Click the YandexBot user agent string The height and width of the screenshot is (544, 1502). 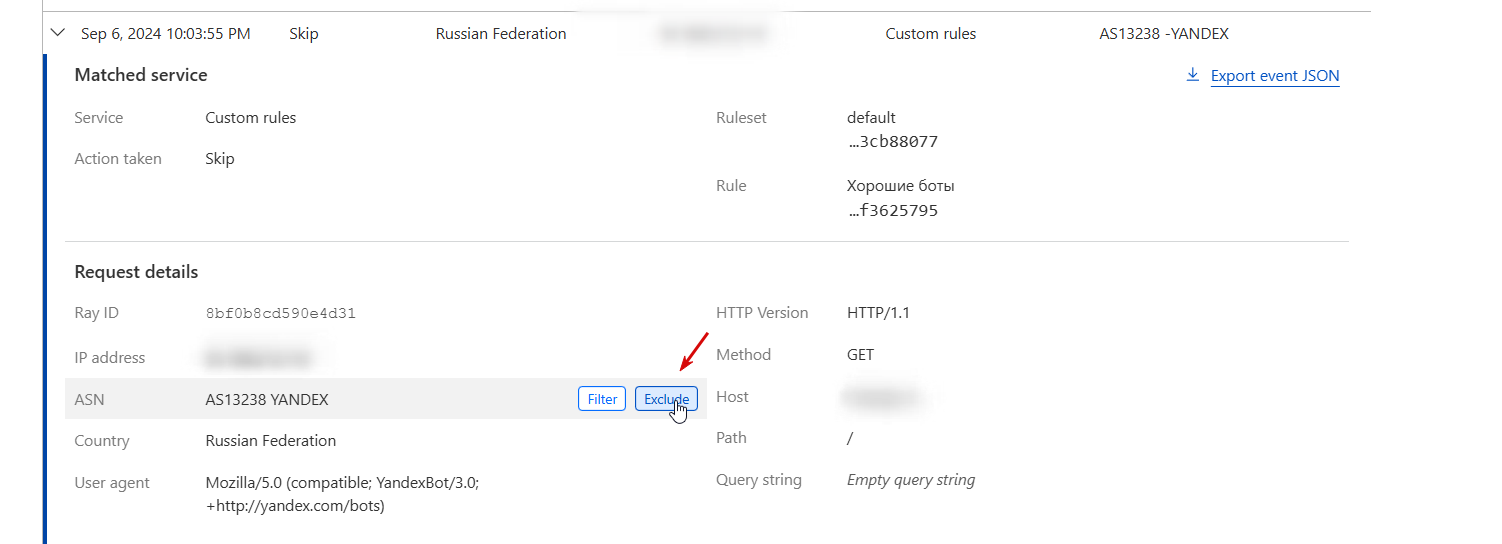point(342,494)
